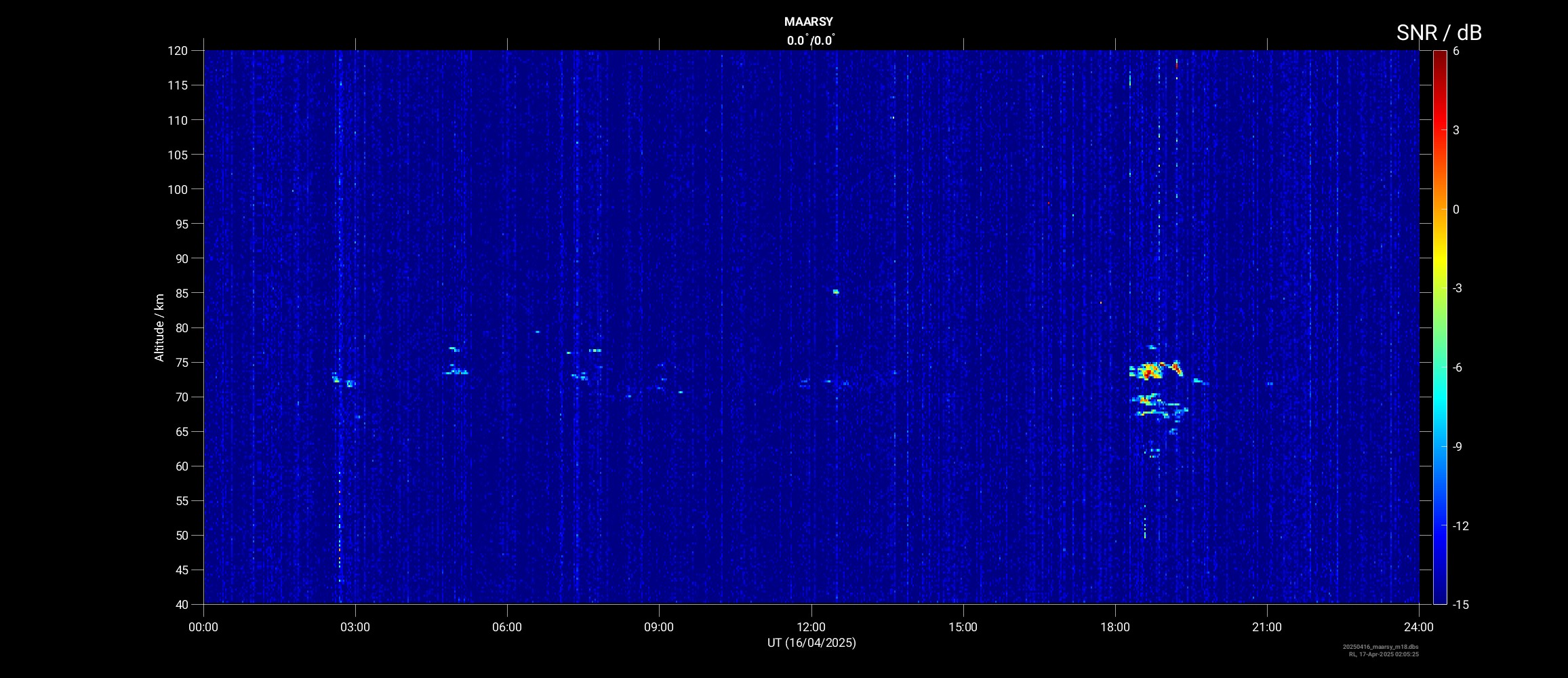The width and height of the screenshot is (1568, 678).
Task: Click the colorbar tick label -15
Action: [x=1460, y=605]
